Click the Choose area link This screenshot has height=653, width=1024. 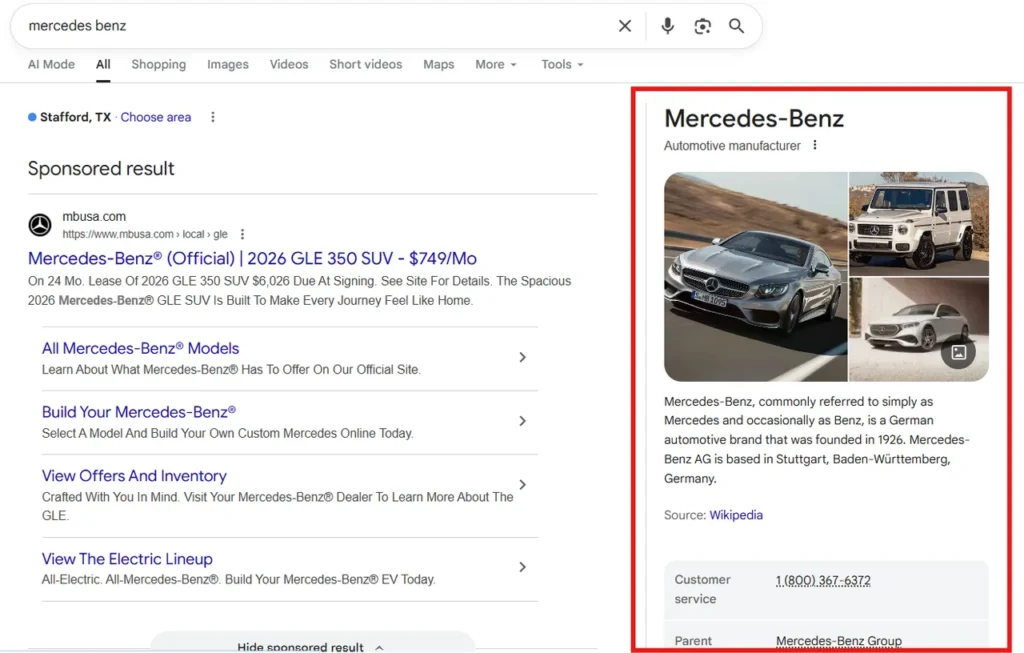tap(155, 117)
